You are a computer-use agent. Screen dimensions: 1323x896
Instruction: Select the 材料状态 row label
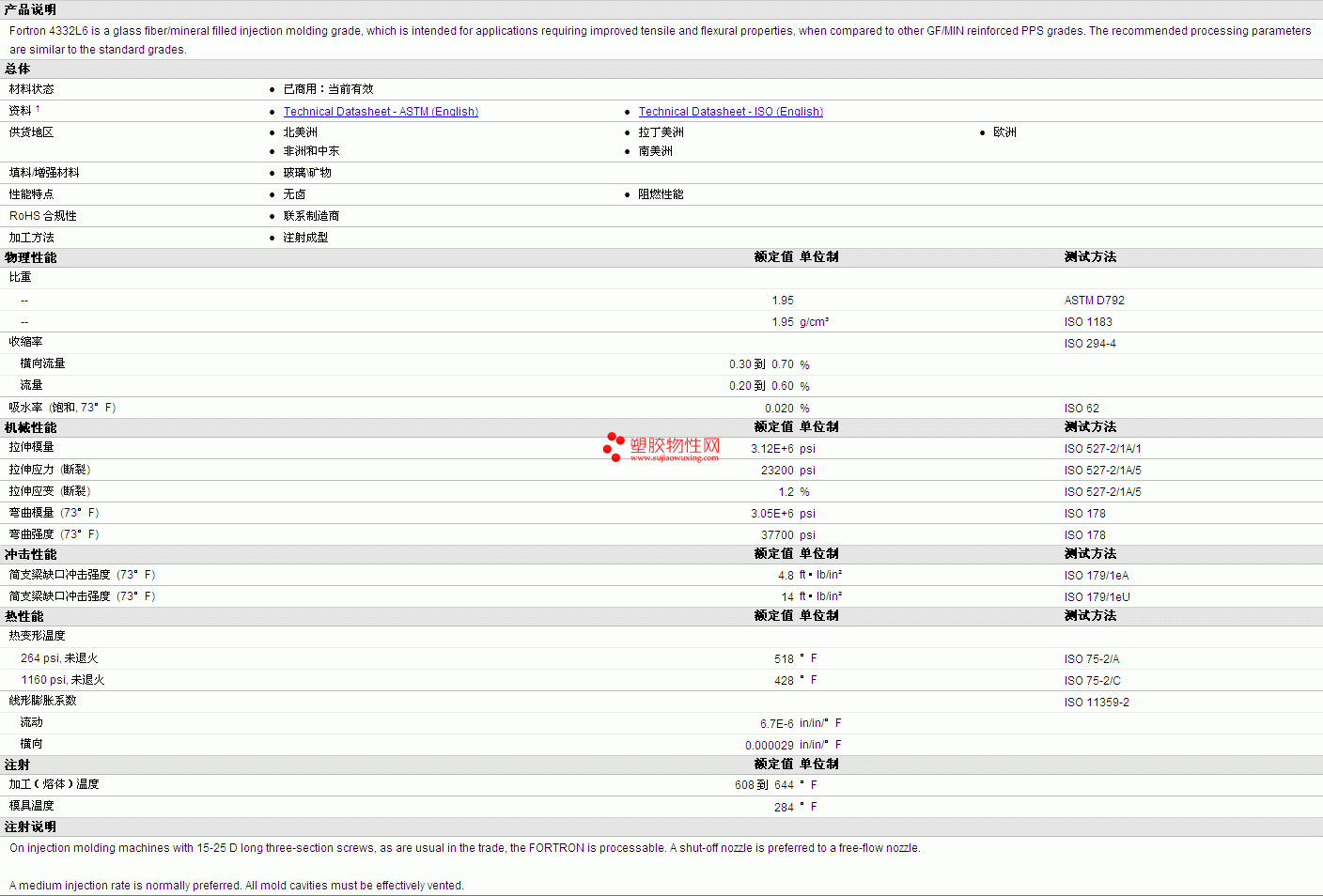coord(32,89)
